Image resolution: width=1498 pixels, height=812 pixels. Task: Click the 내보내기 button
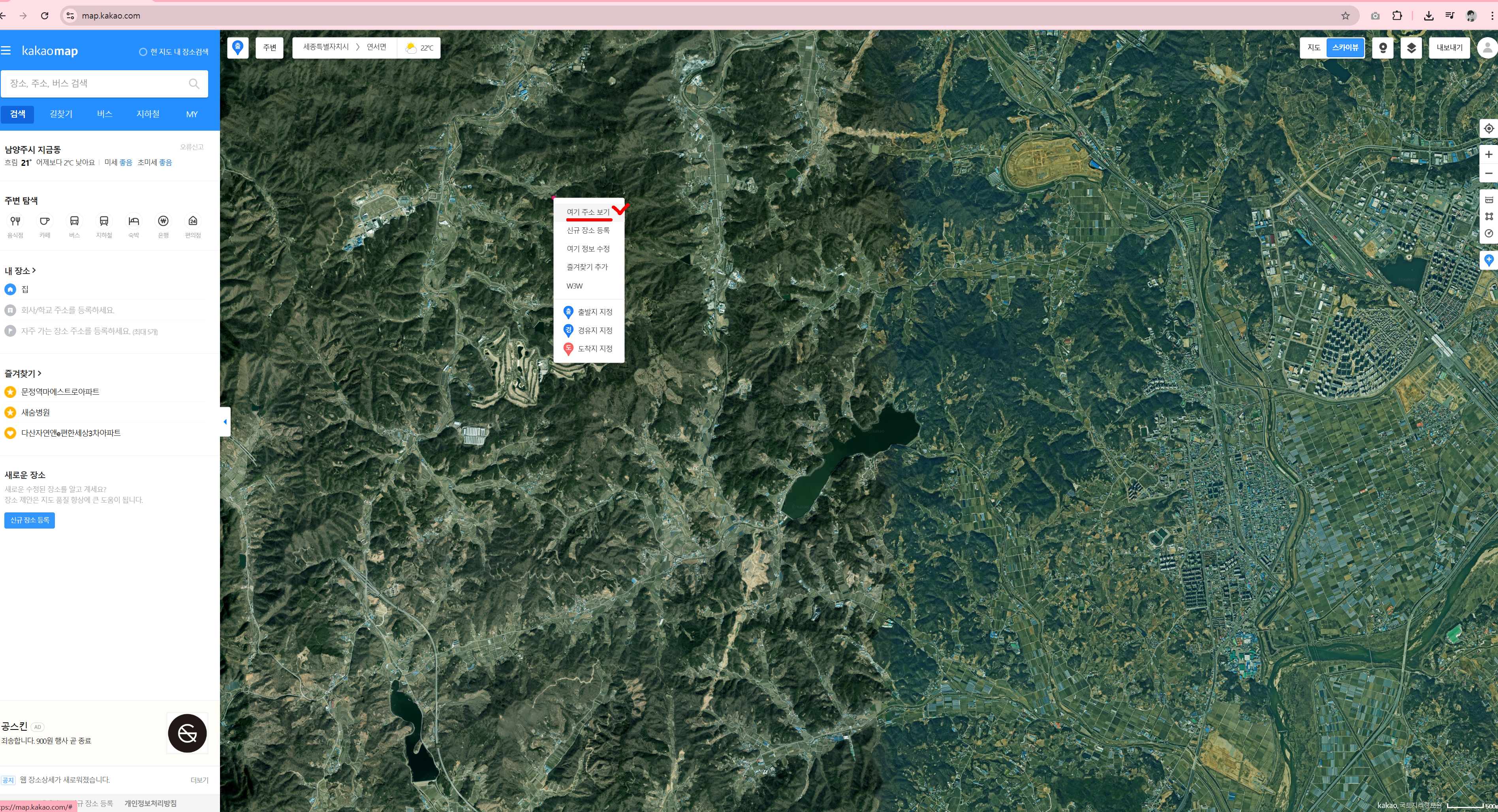[x=1449, y=48]
